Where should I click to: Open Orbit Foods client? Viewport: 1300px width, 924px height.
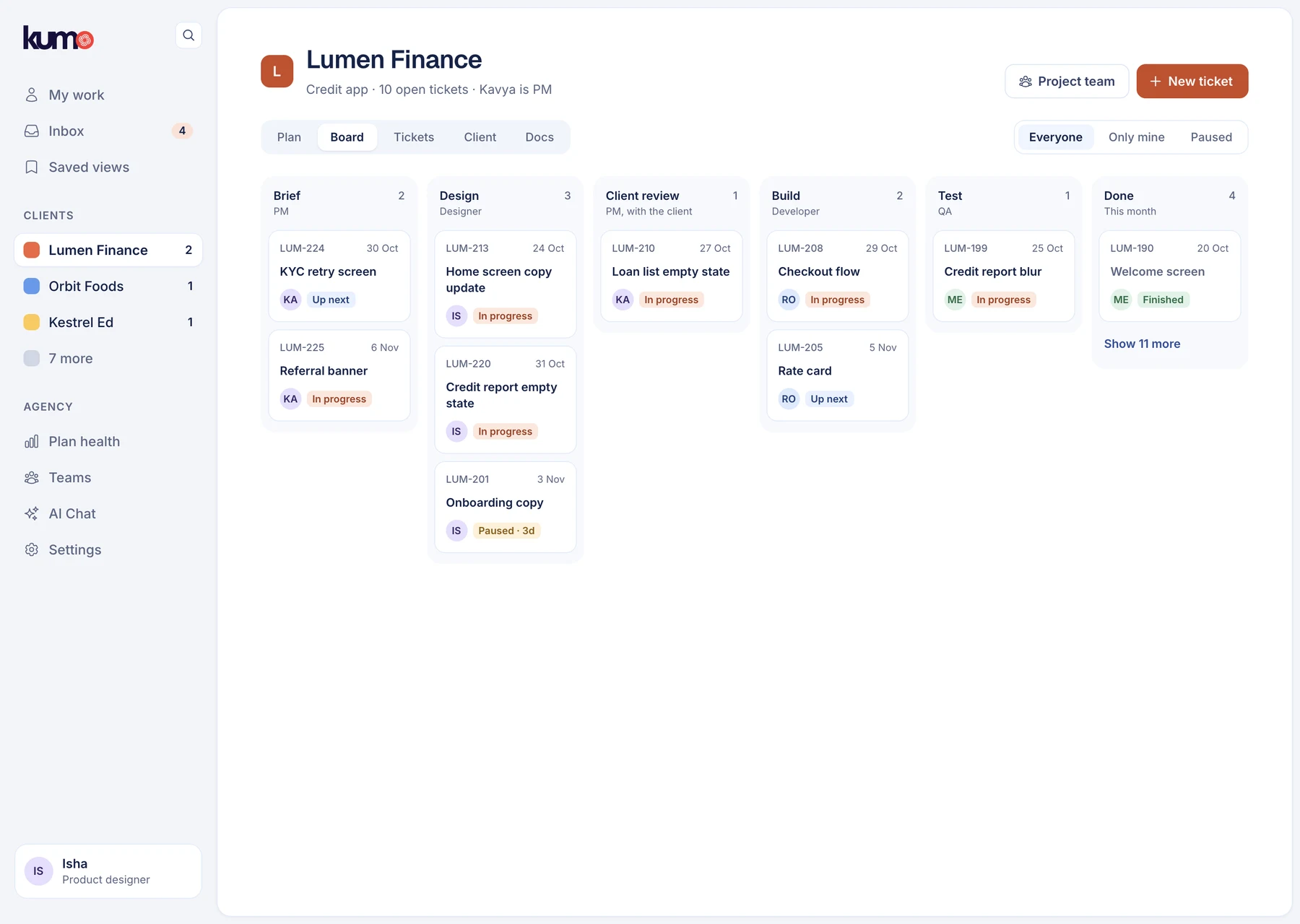pos(108,287)
